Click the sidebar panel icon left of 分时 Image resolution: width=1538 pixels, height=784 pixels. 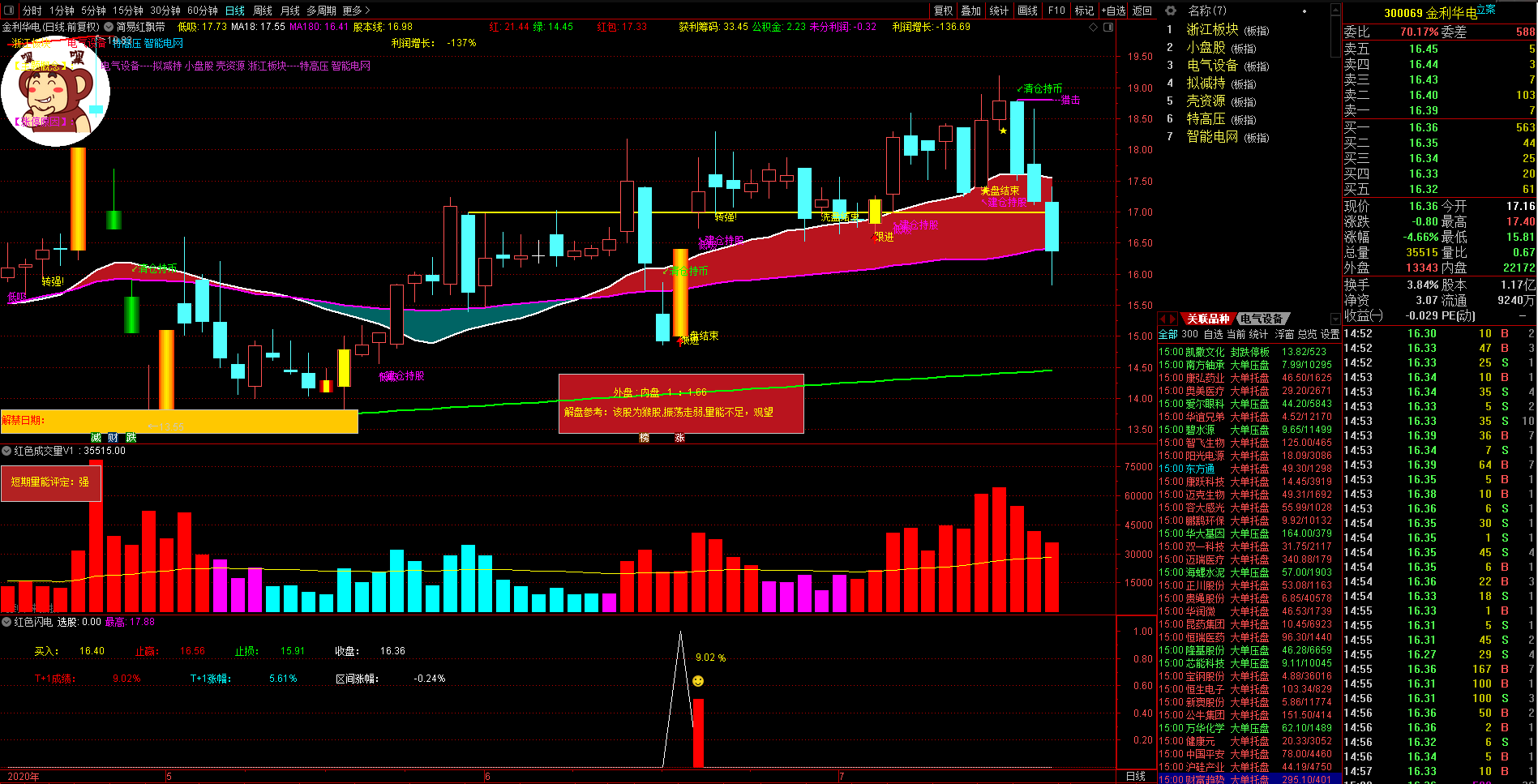pos(10,11)
